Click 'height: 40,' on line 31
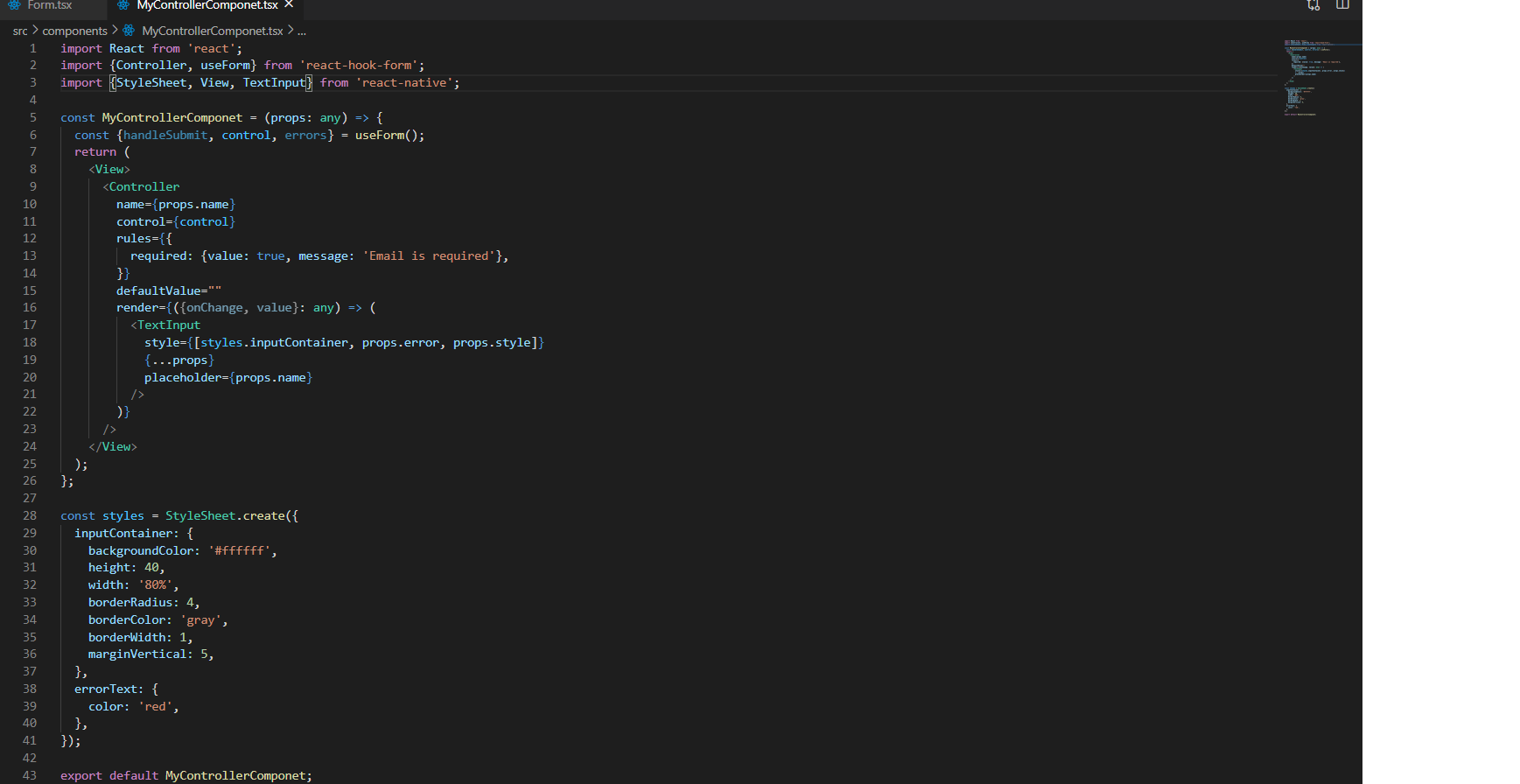 (x=127, y=567)
